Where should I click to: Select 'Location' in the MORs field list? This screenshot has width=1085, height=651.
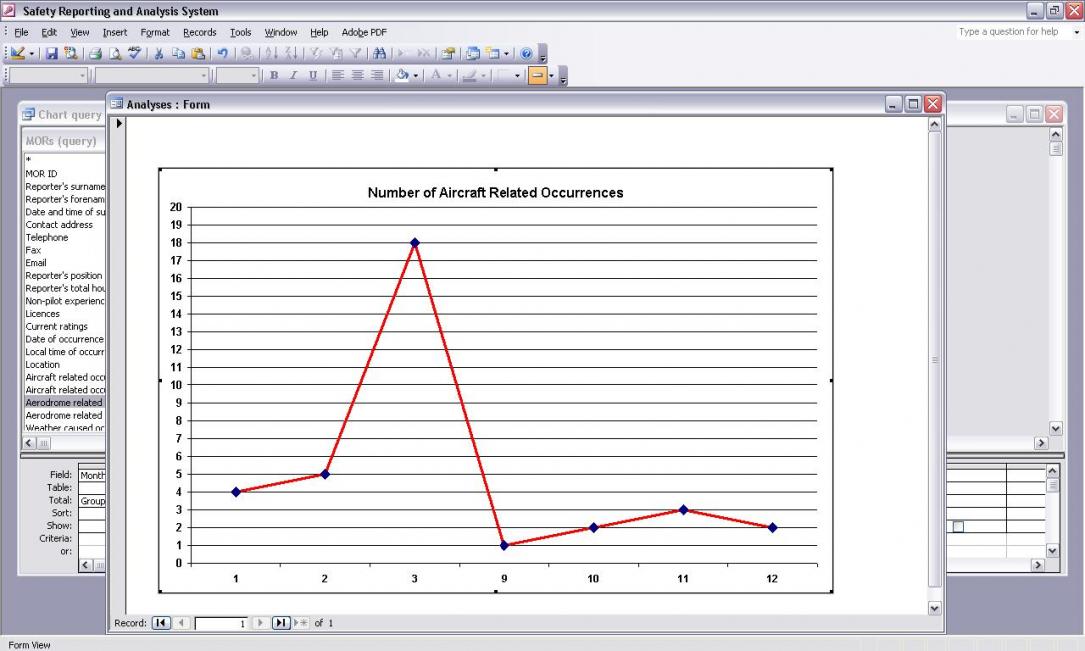click(43, 365)
